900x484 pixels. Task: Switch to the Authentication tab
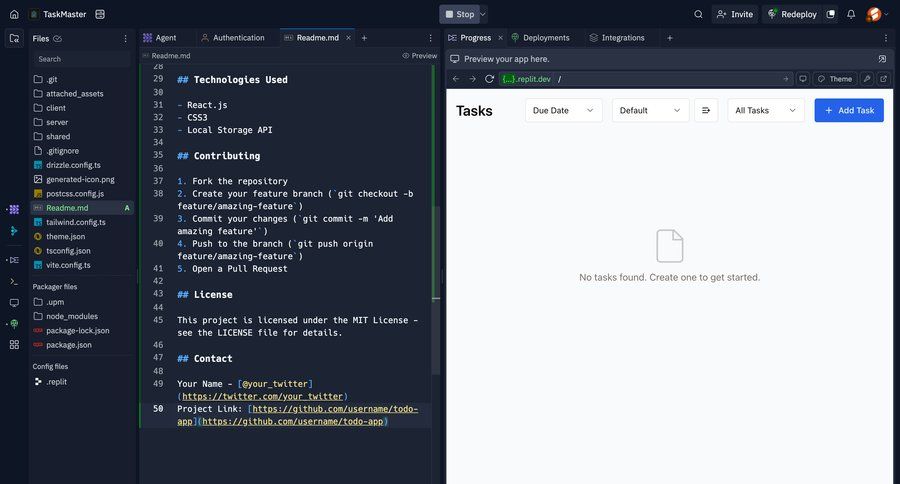pyautogui.click(x=238, y=38)
